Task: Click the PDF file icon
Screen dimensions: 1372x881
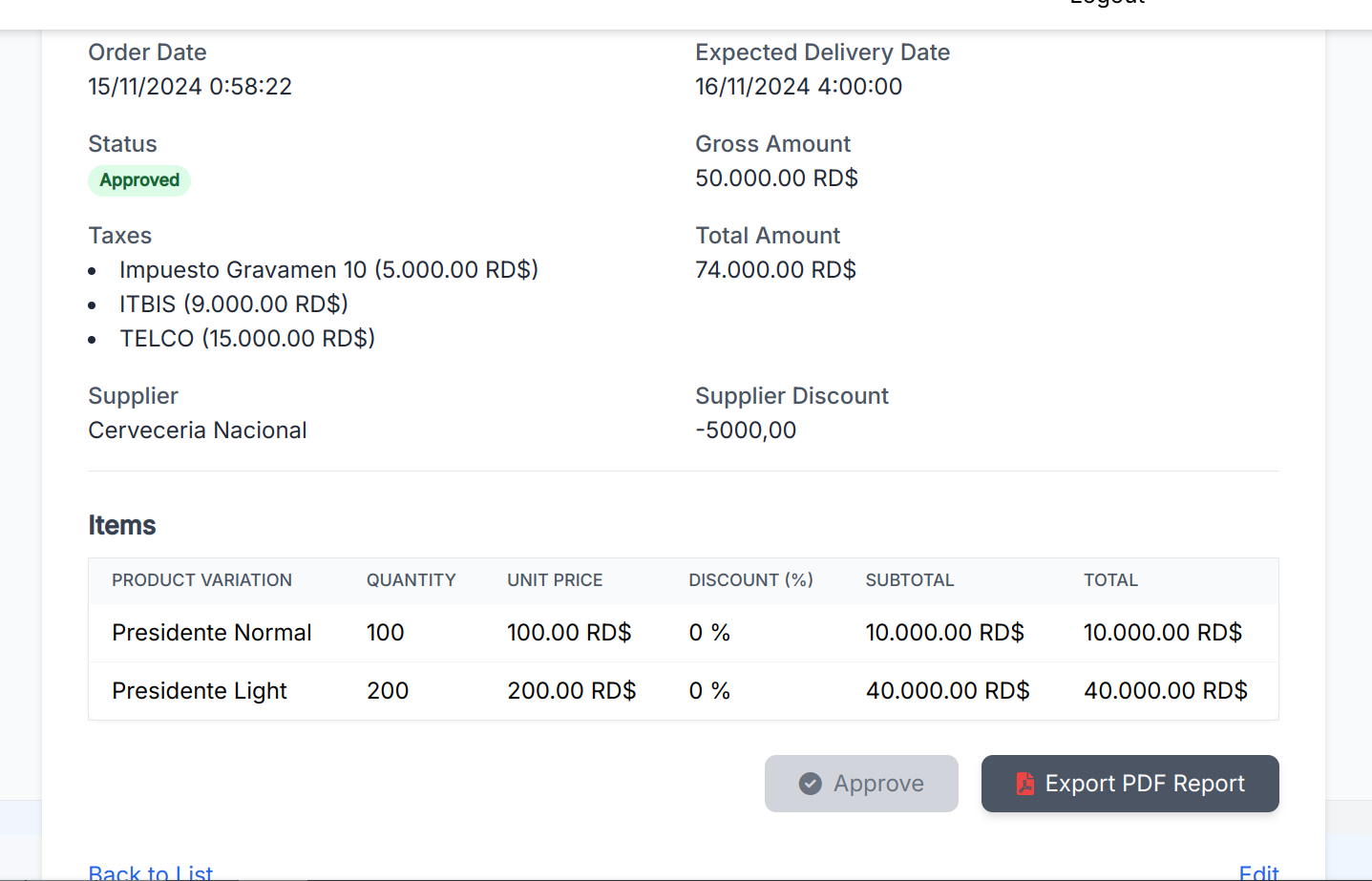Action: (1024, 784)
